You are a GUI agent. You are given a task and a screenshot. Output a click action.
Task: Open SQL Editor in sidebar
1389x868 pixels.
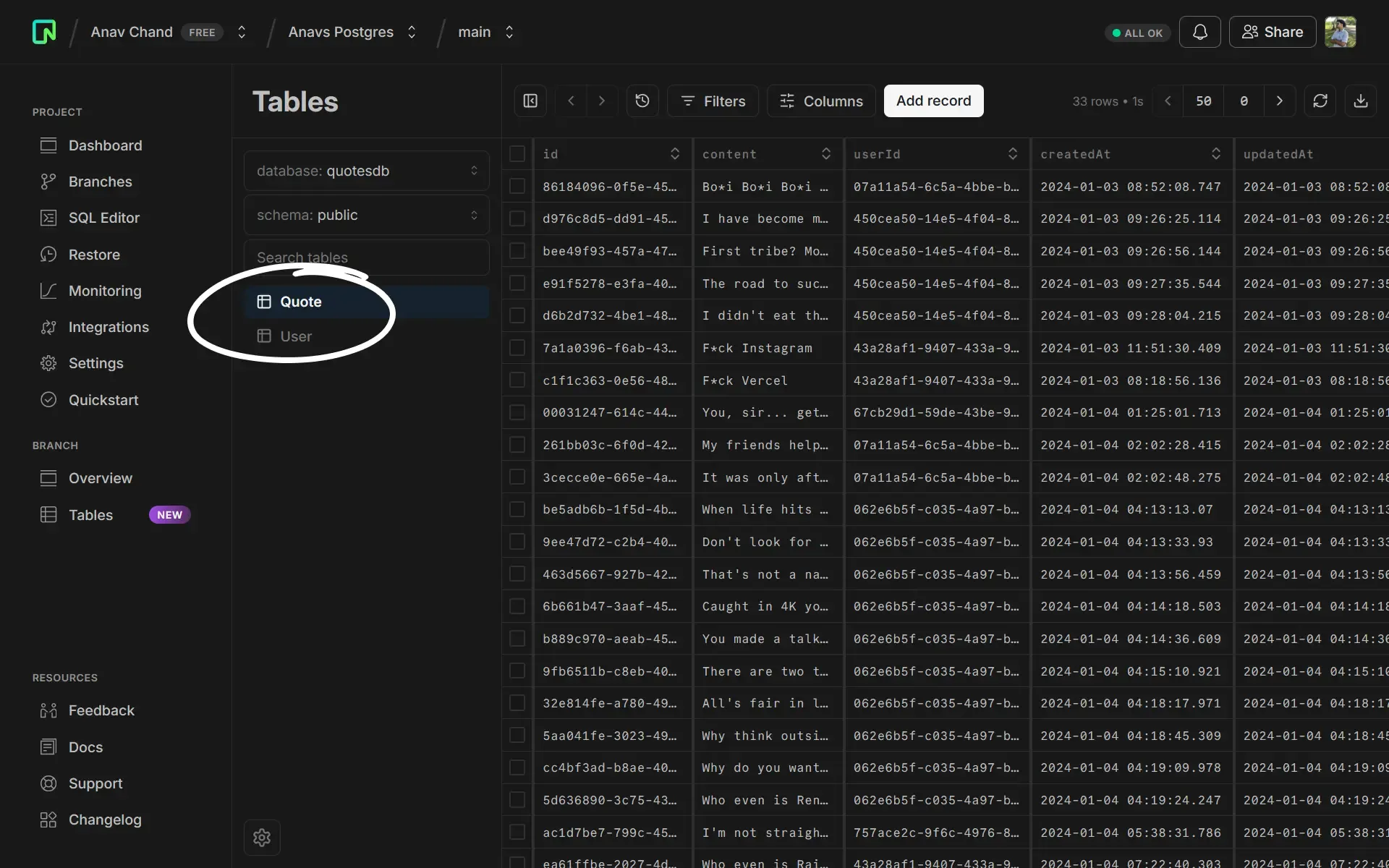[103, 218]
